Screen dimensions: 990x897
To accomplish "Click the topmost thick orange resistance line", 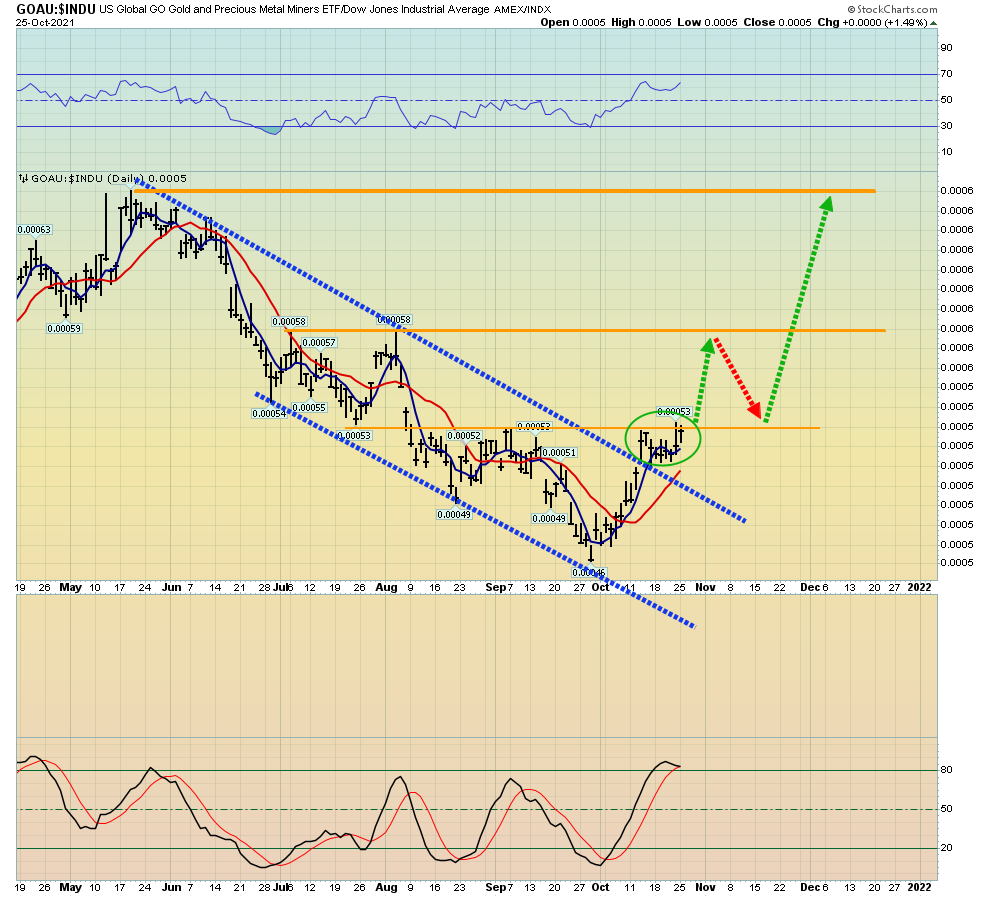I will pos(500,190).
